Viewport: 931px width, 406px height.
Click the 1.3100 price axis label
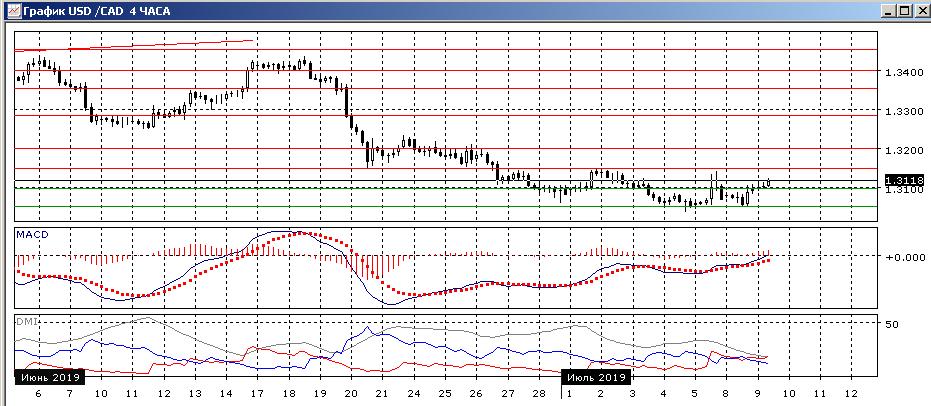(903, 190)
